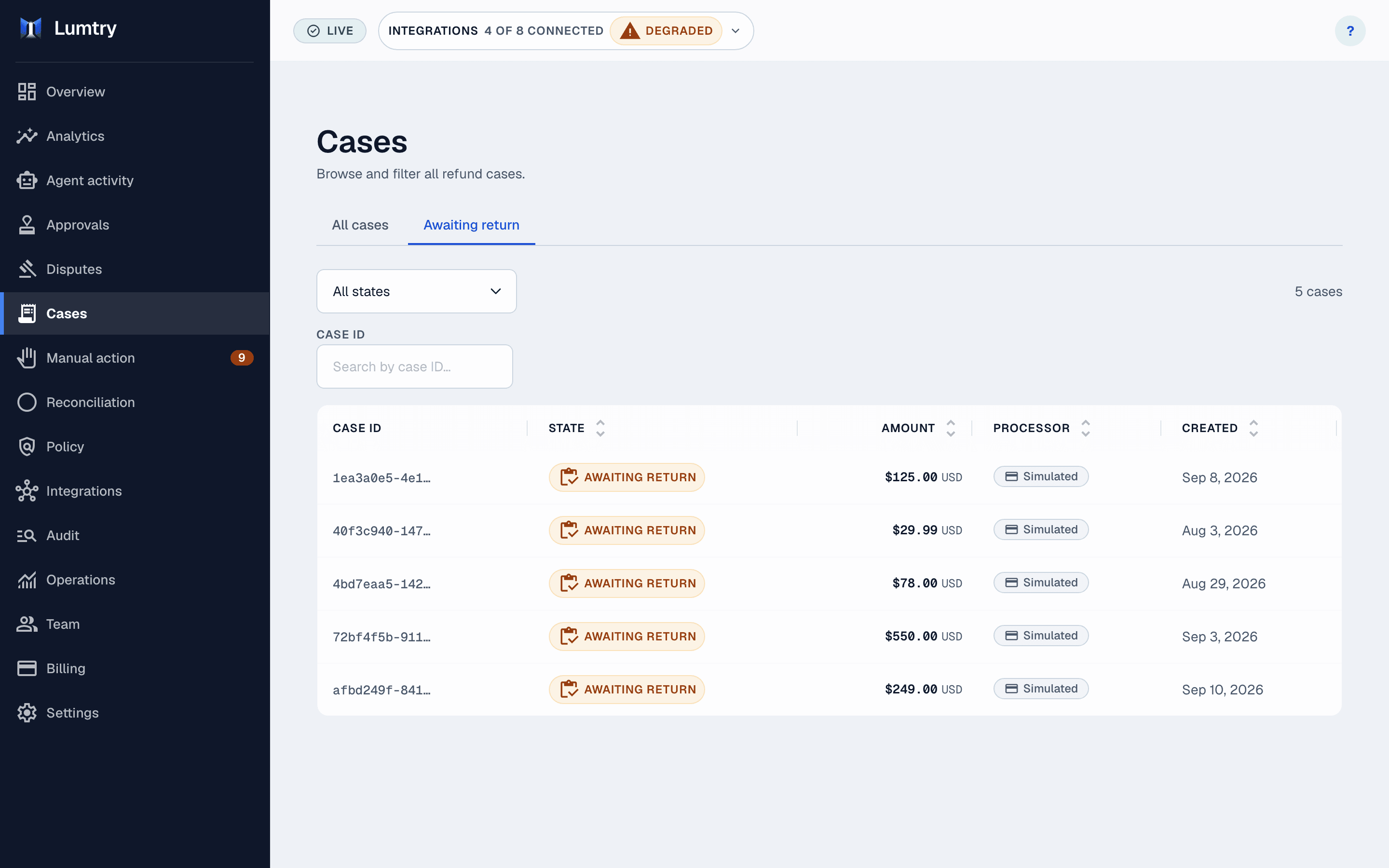The width and height of the screenshot is (1389, 868).
Task: Click the Settings gear icon
Action: point(27,713)
